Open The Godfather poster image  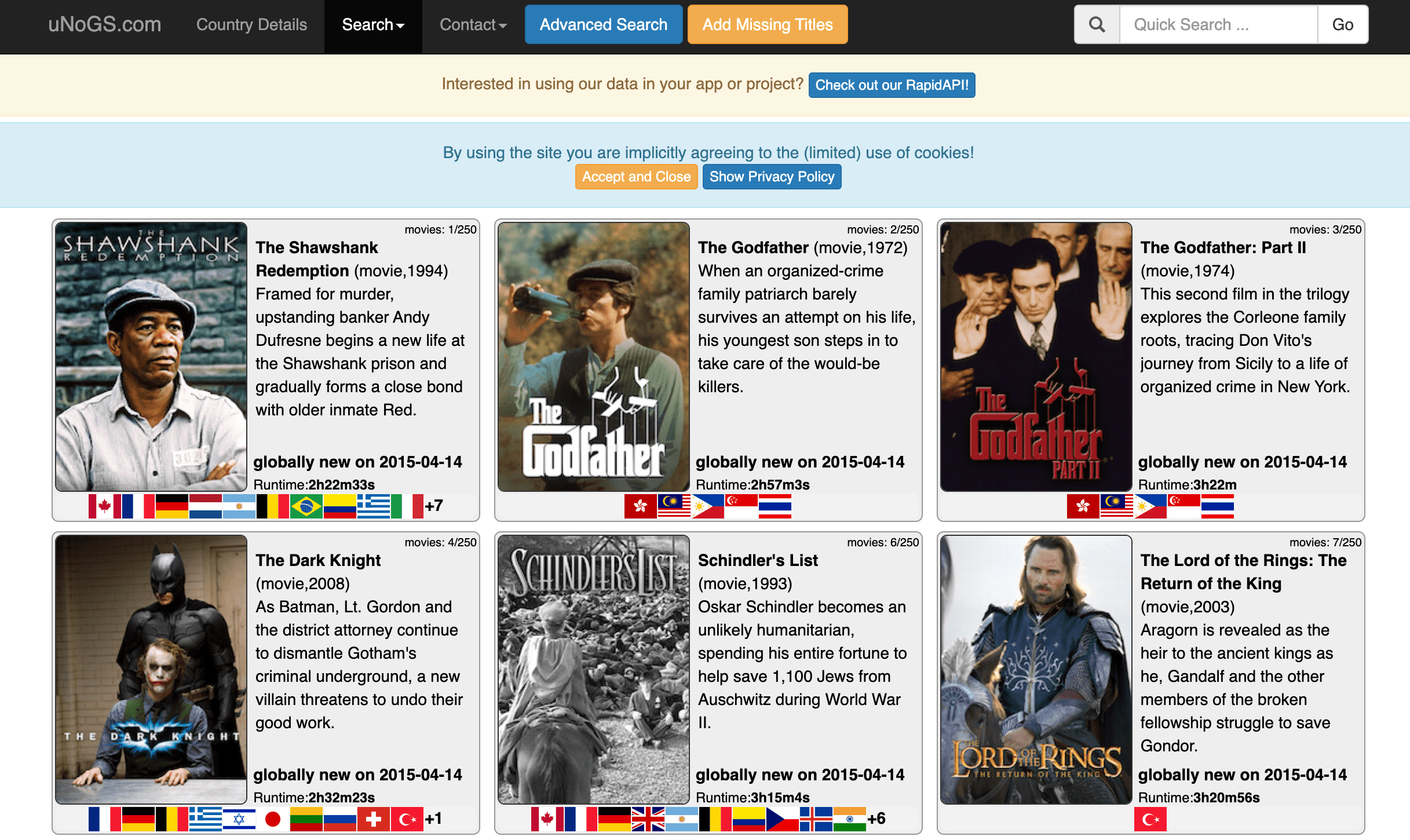click(x=594, y=357)
